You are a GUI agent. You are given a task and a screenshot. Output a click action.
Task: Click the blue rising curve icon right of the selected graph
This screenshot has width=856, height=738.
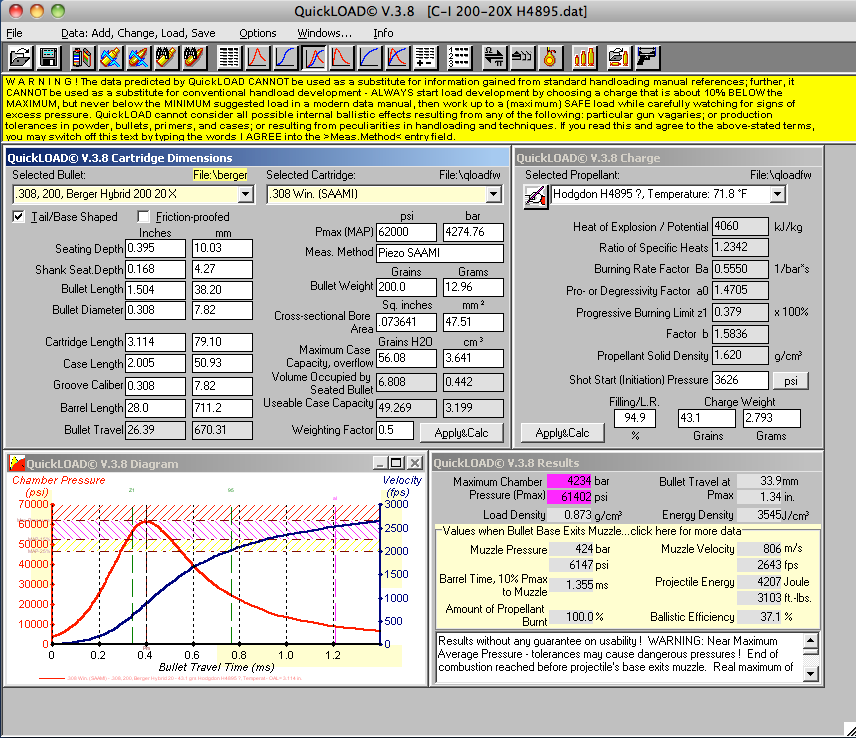pos(370,57)
